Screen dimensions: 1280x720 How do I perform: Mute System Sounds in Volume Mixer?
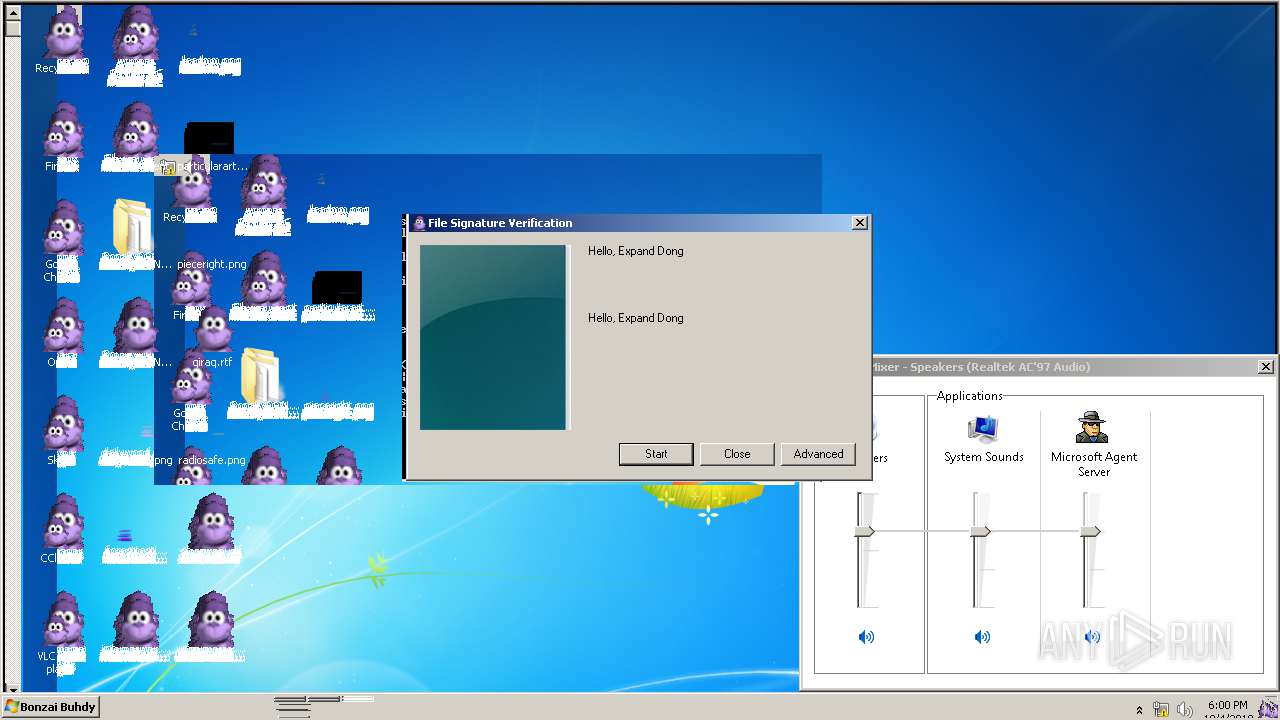pyautogui.click(x=983, y=637)
